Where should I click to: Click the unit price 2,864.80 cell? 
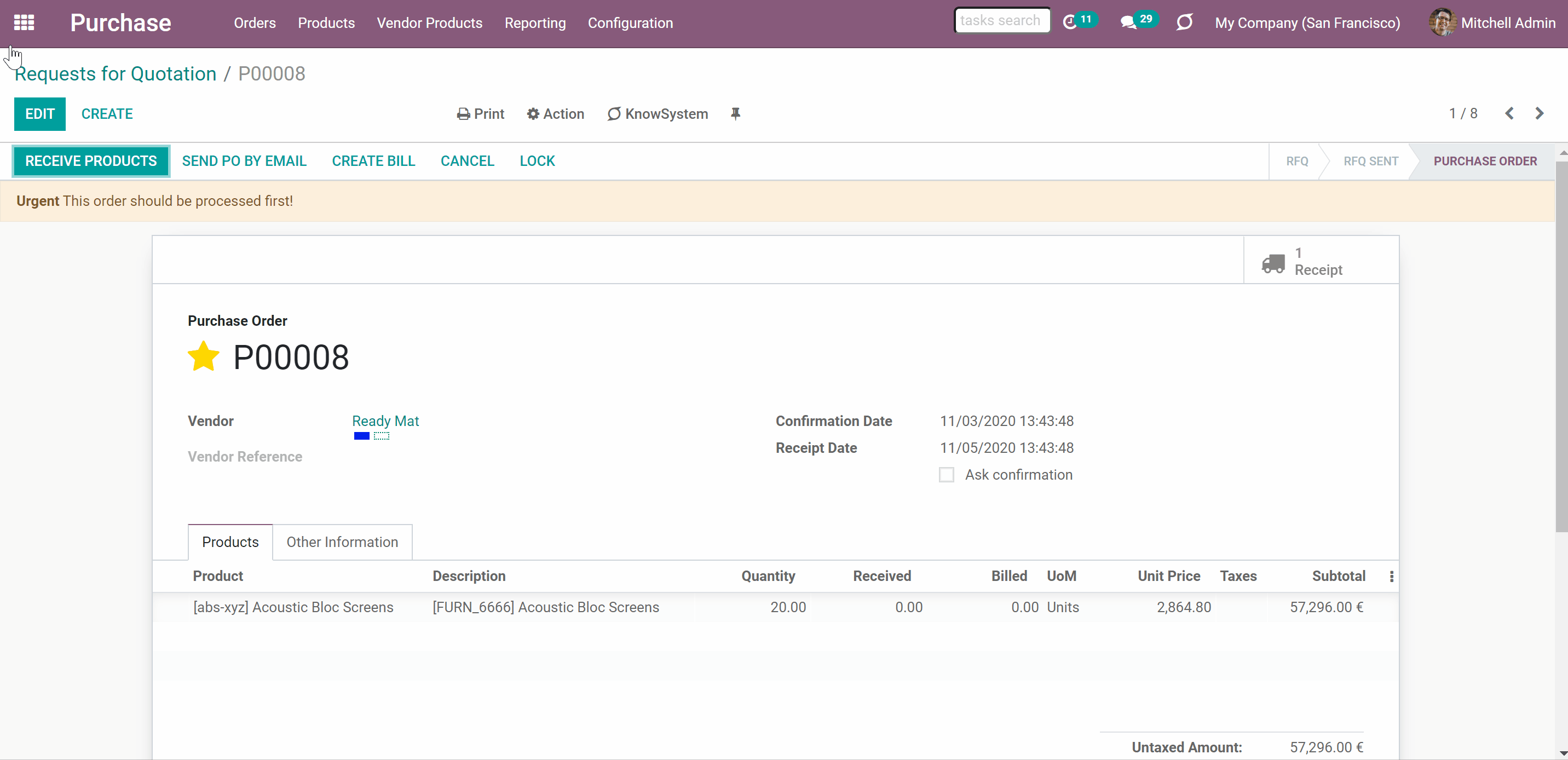tap(1183, 607)
